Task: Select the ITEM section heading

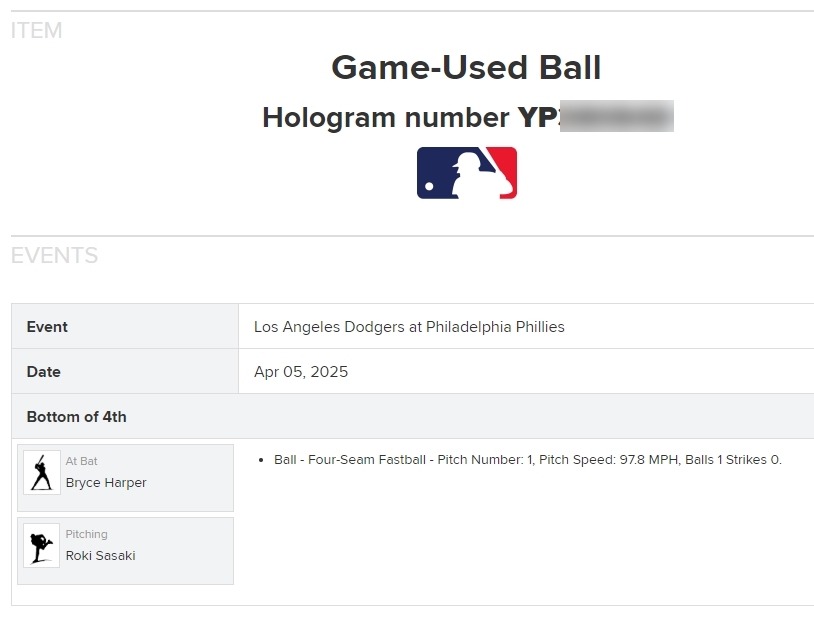Action: point(37,31)
